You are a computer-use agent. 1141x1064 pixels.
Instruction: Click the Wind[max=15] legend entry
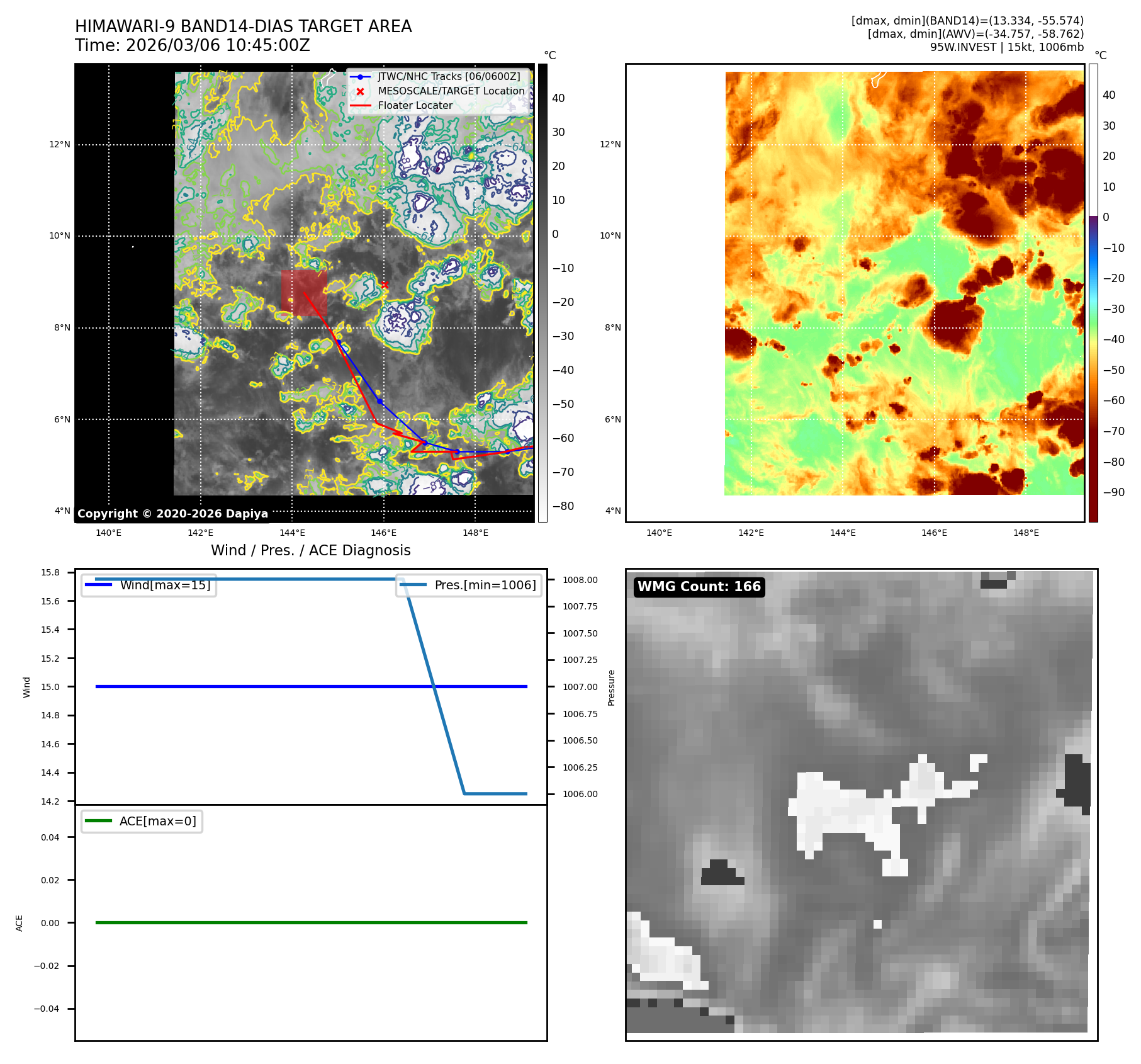click(149, 585)
